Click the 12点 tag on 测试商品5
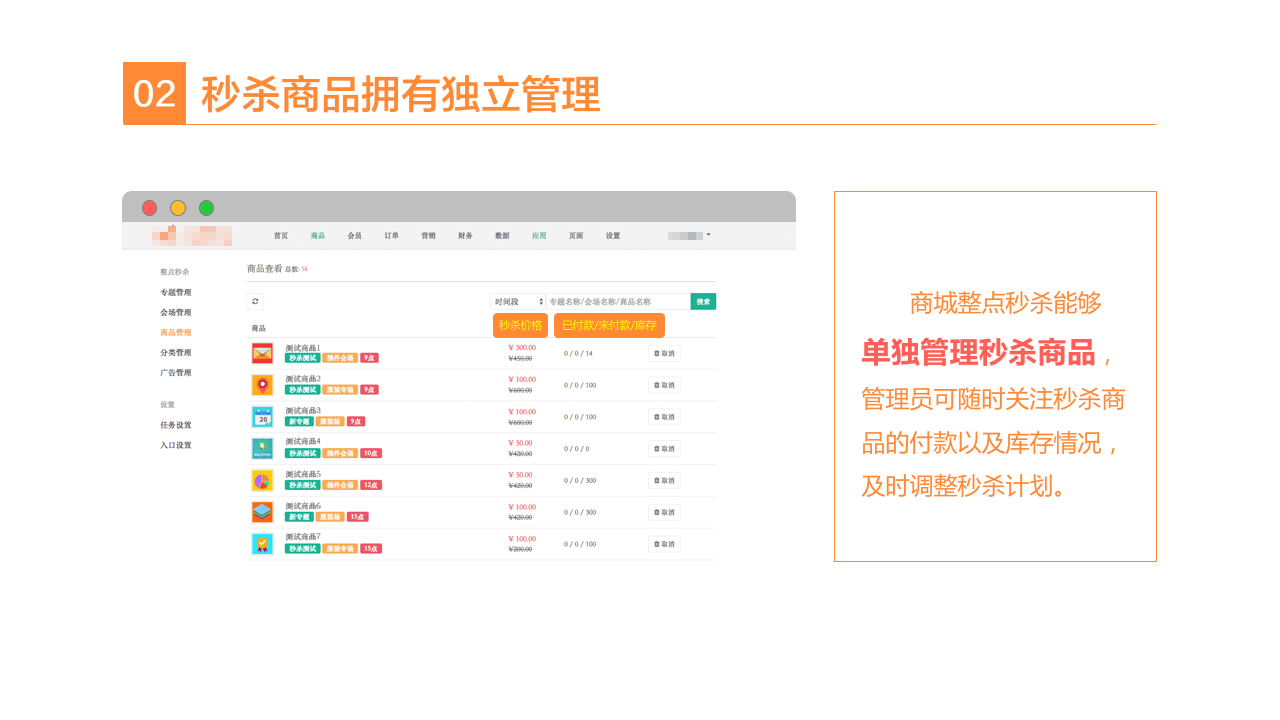 coord(371,485)
